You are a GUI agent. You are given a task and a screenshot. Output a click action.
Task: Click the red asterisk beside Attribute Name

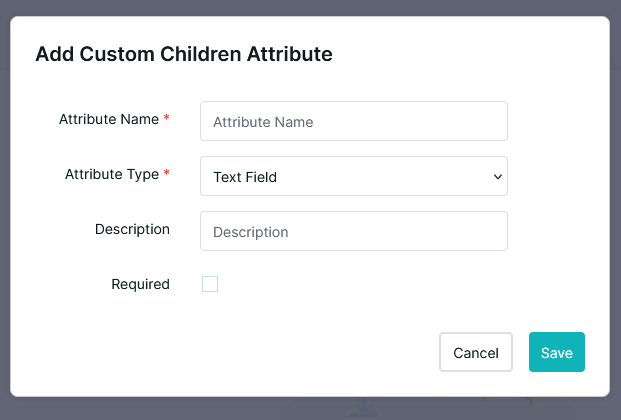pos(166,120)
